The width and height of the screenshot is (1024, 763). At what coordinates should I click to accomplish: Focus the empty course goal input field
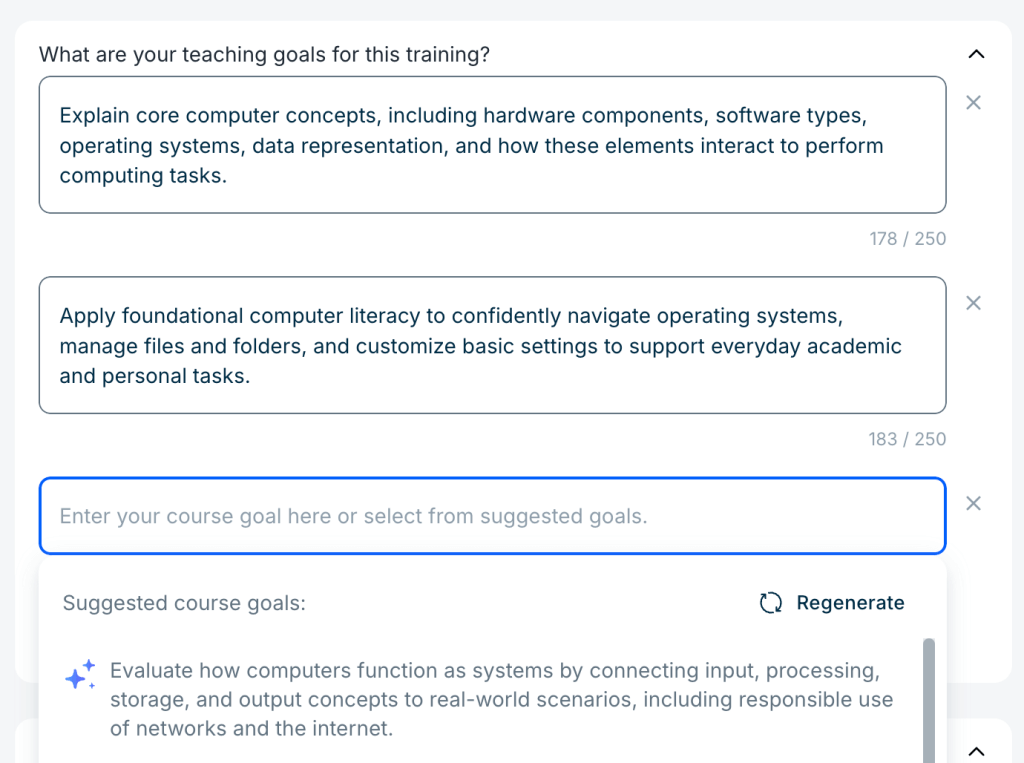492,515
